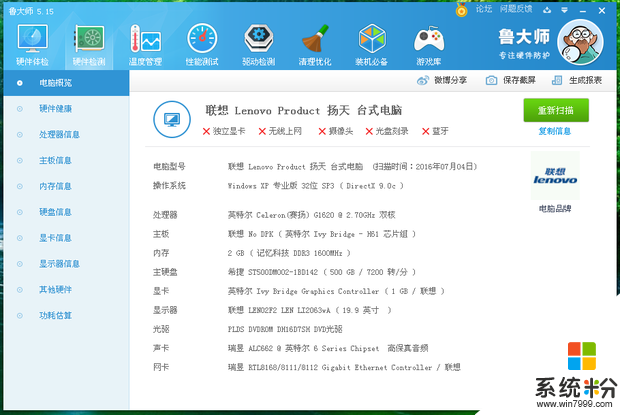
Task: Select 电脑概览 in sidebar
Action: coord(66,83)
